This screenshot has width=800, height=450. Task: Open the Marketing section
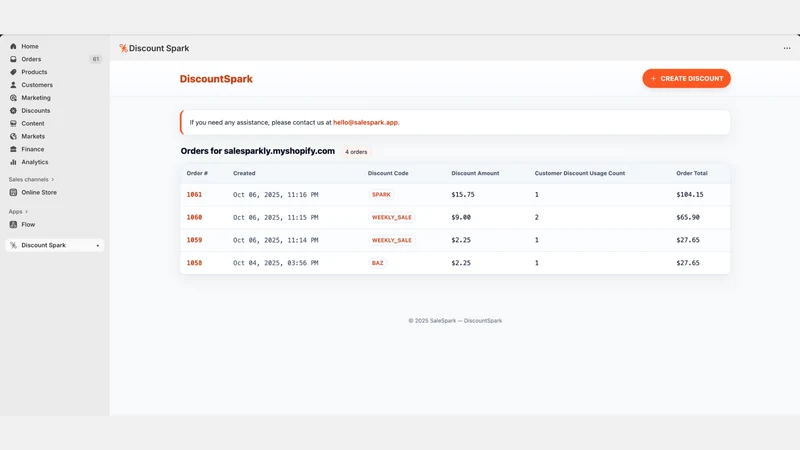[36, 97]
